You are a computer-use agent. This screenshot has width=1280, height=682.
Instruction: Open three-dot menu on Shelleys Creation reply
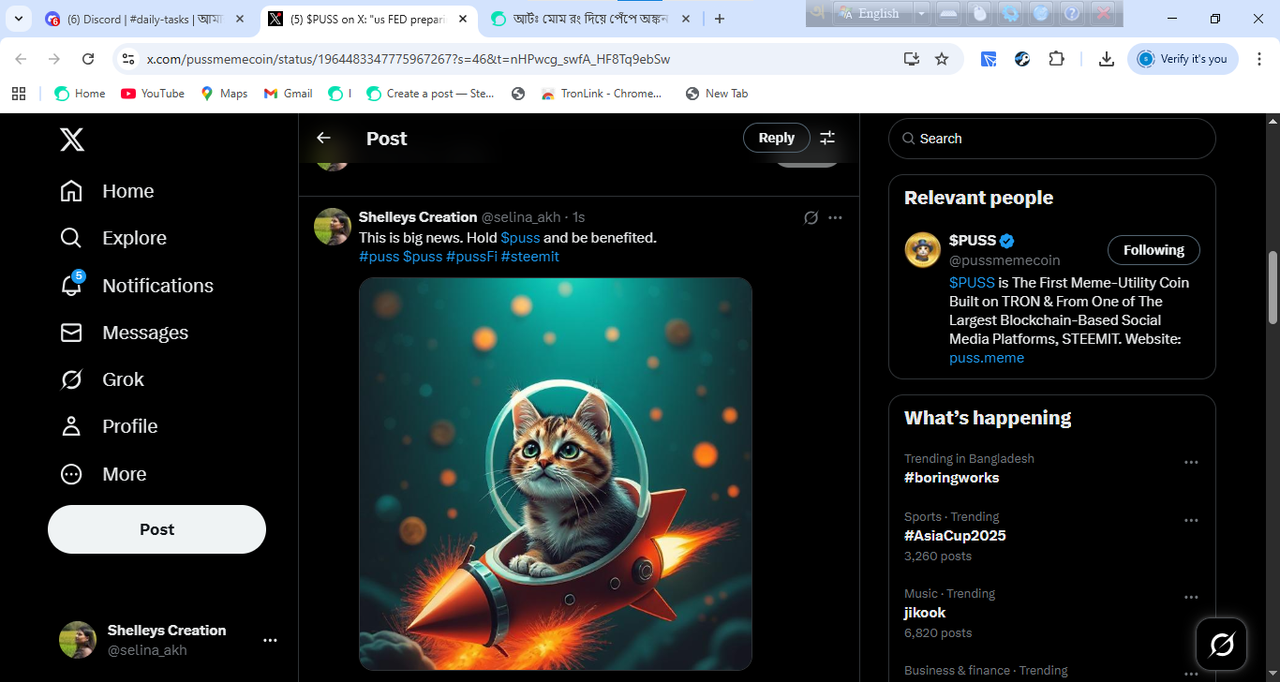[835, 217]
